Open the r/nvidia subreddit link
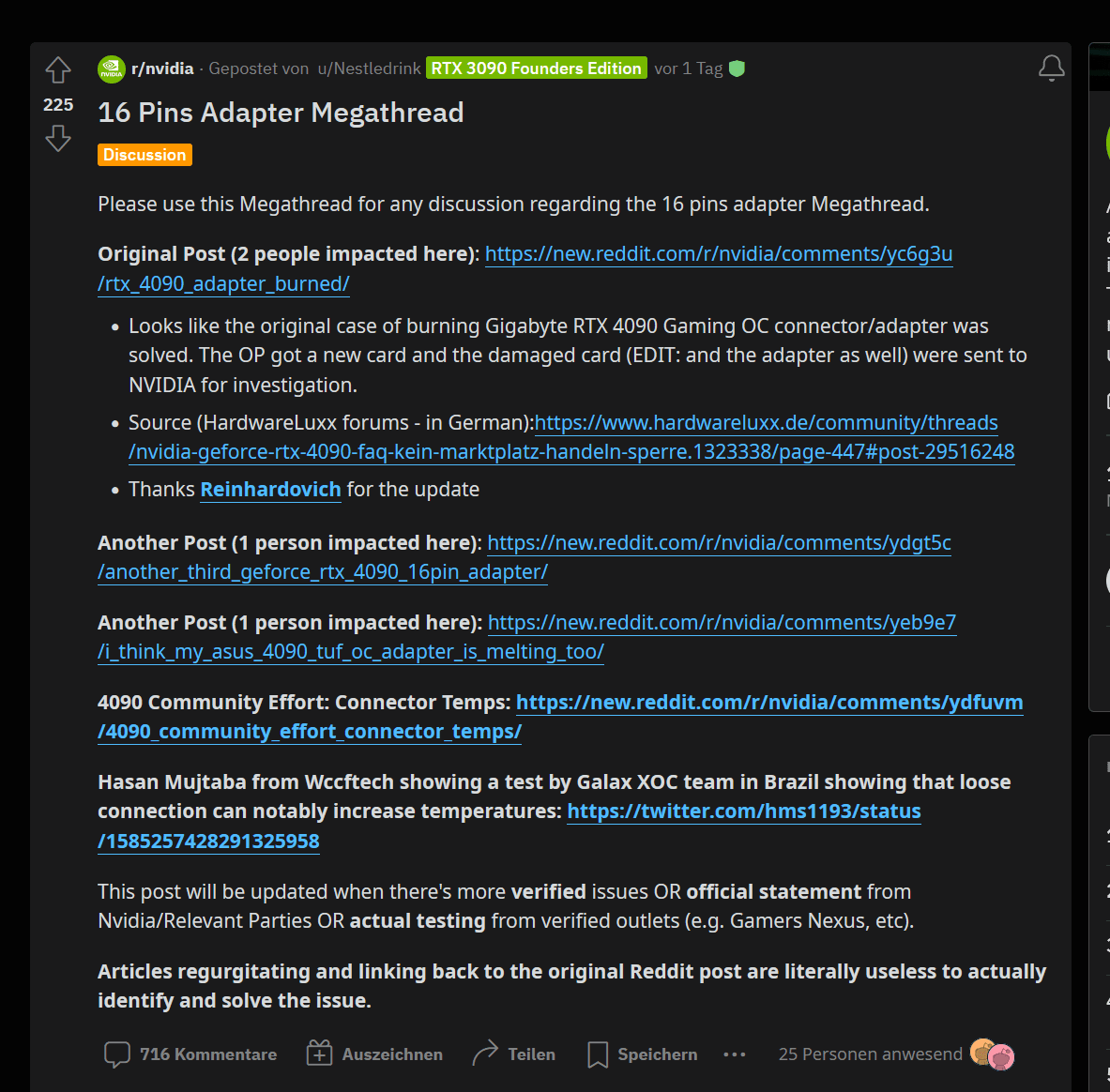 [x=163, y=68]
